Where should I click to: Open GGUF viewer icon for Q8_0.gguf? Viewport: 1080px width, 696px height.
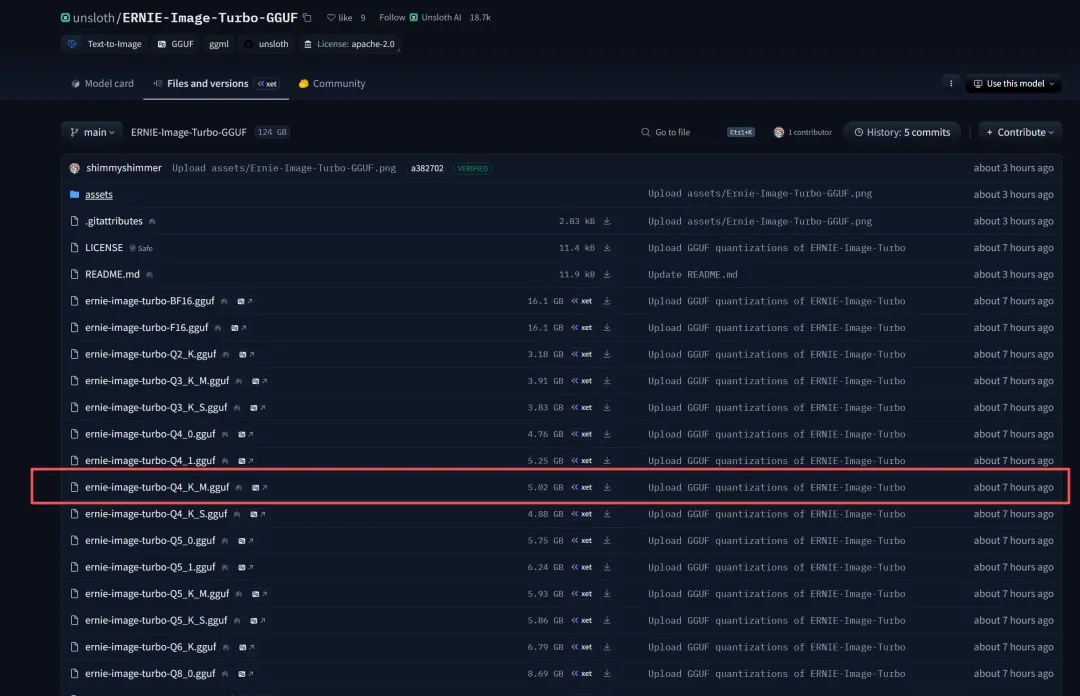click(245, 673)
